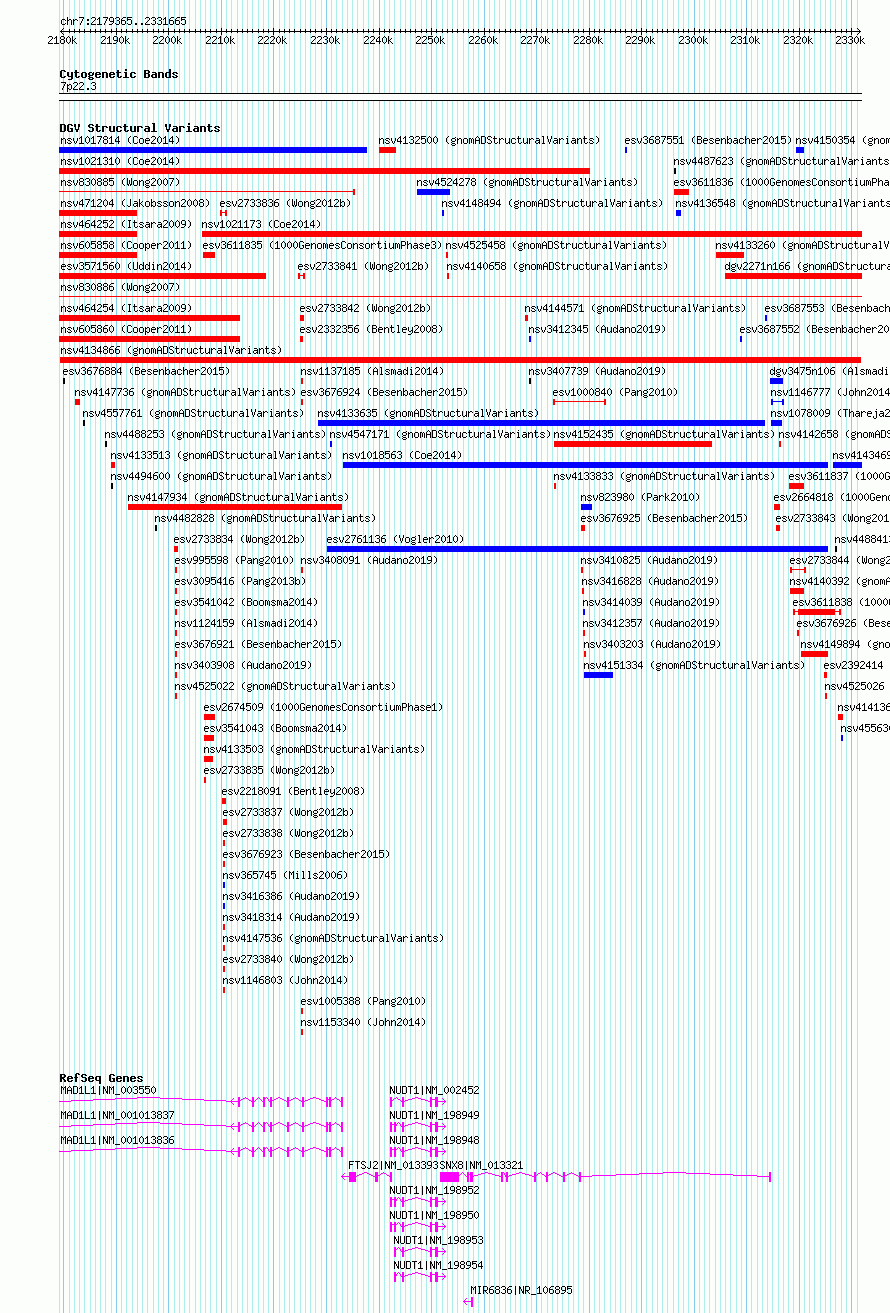Select gene SNX8|NM_013321 label
890x1313 pixels.
(x=482, y=1165)
